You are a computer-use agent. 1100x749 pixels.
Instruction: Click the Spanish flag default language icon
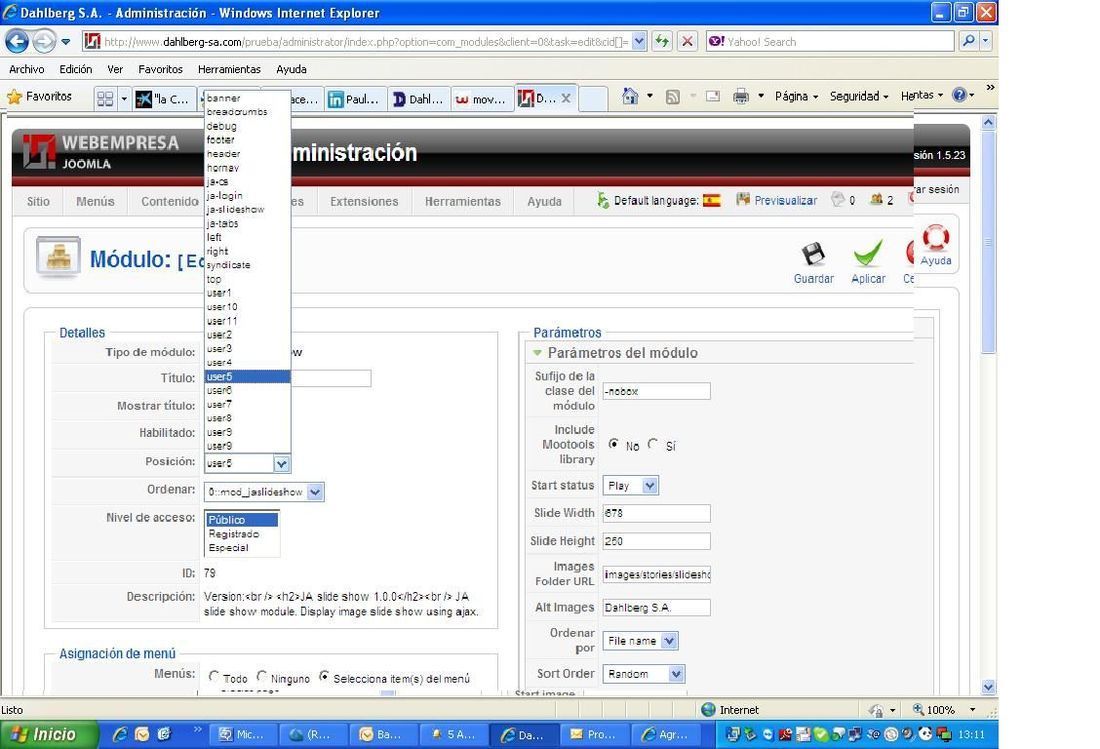point(711,201)
